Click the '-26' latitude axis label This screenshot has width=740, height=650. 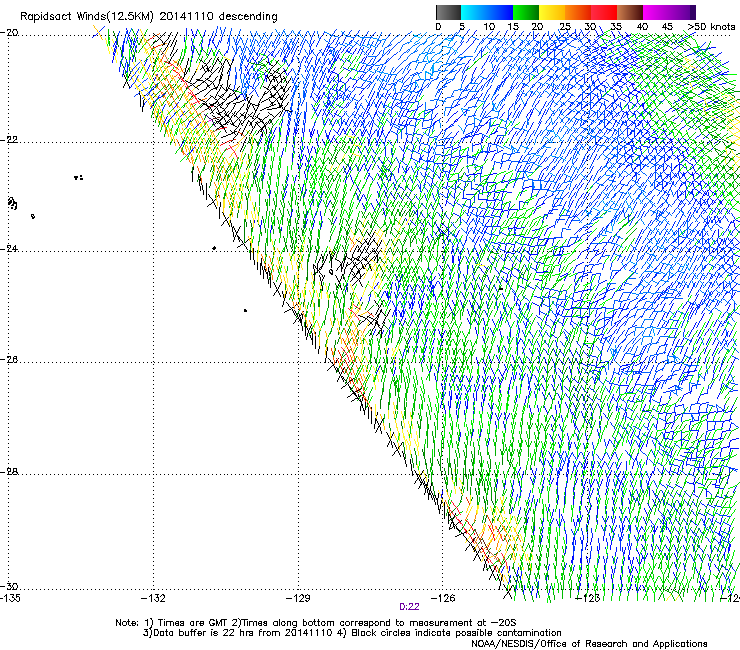click(9, 360)
